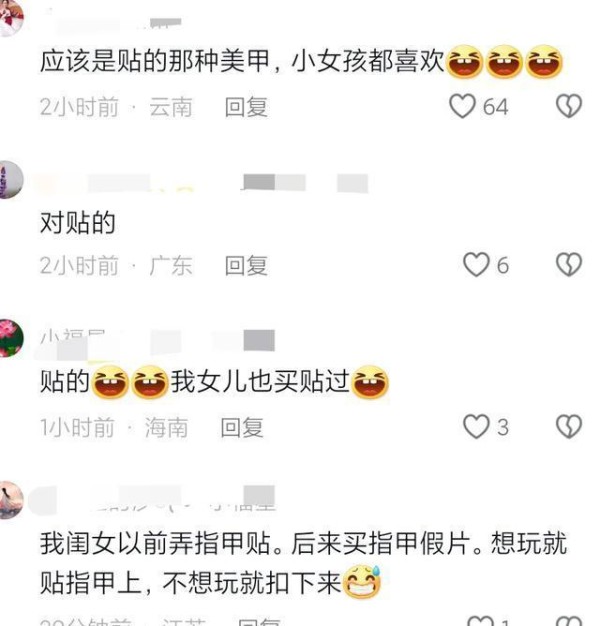600x626 pixels.
Task: Reply to the Hainan comment
Action: point(242,427)
